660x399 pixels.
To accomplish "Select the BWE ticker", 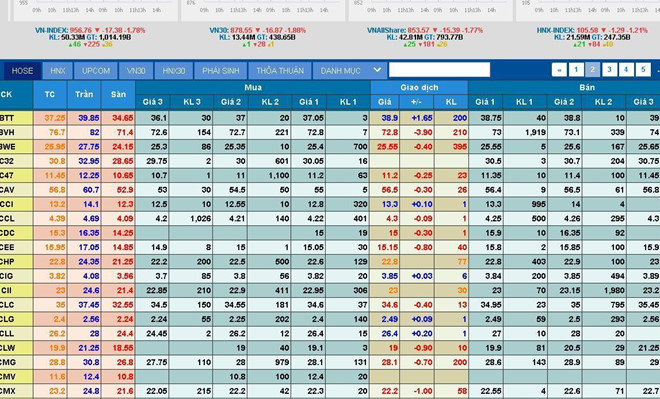I will (8, 146).
